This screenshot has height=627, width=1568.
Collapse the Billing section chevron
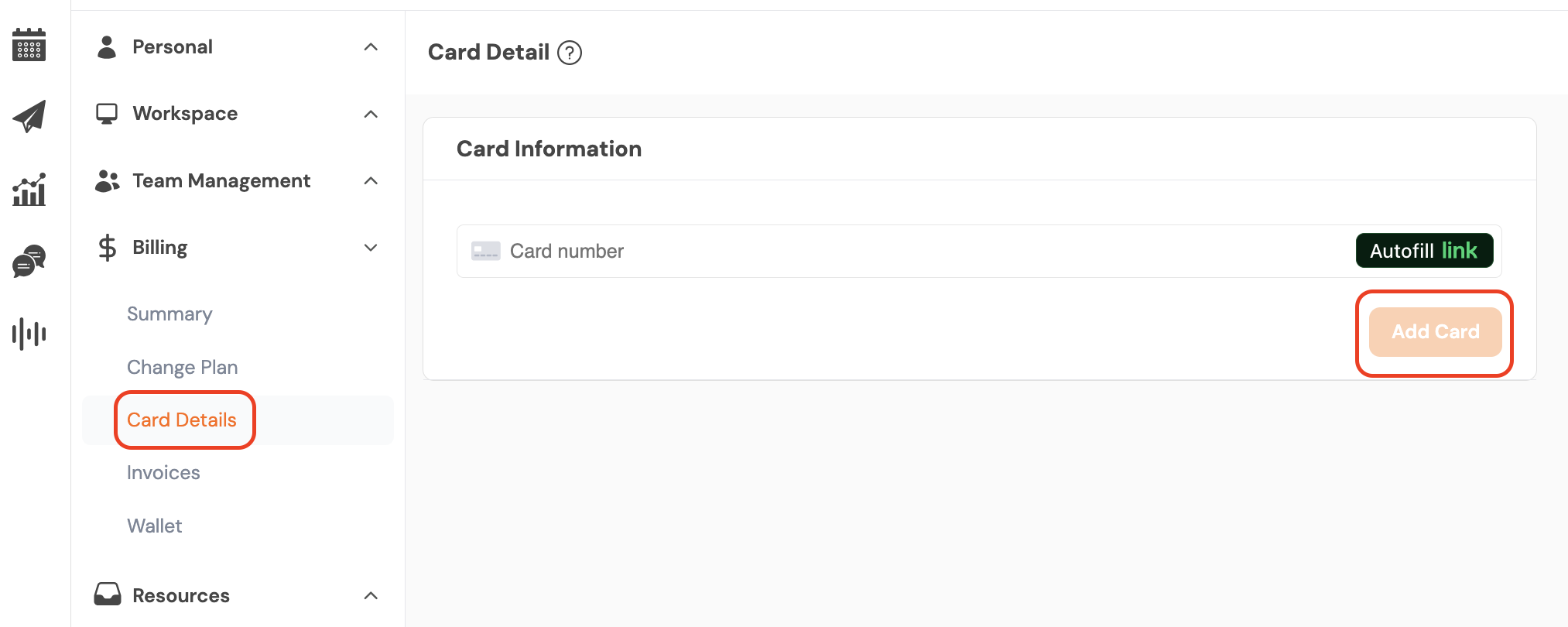click(x=371, y=248)
